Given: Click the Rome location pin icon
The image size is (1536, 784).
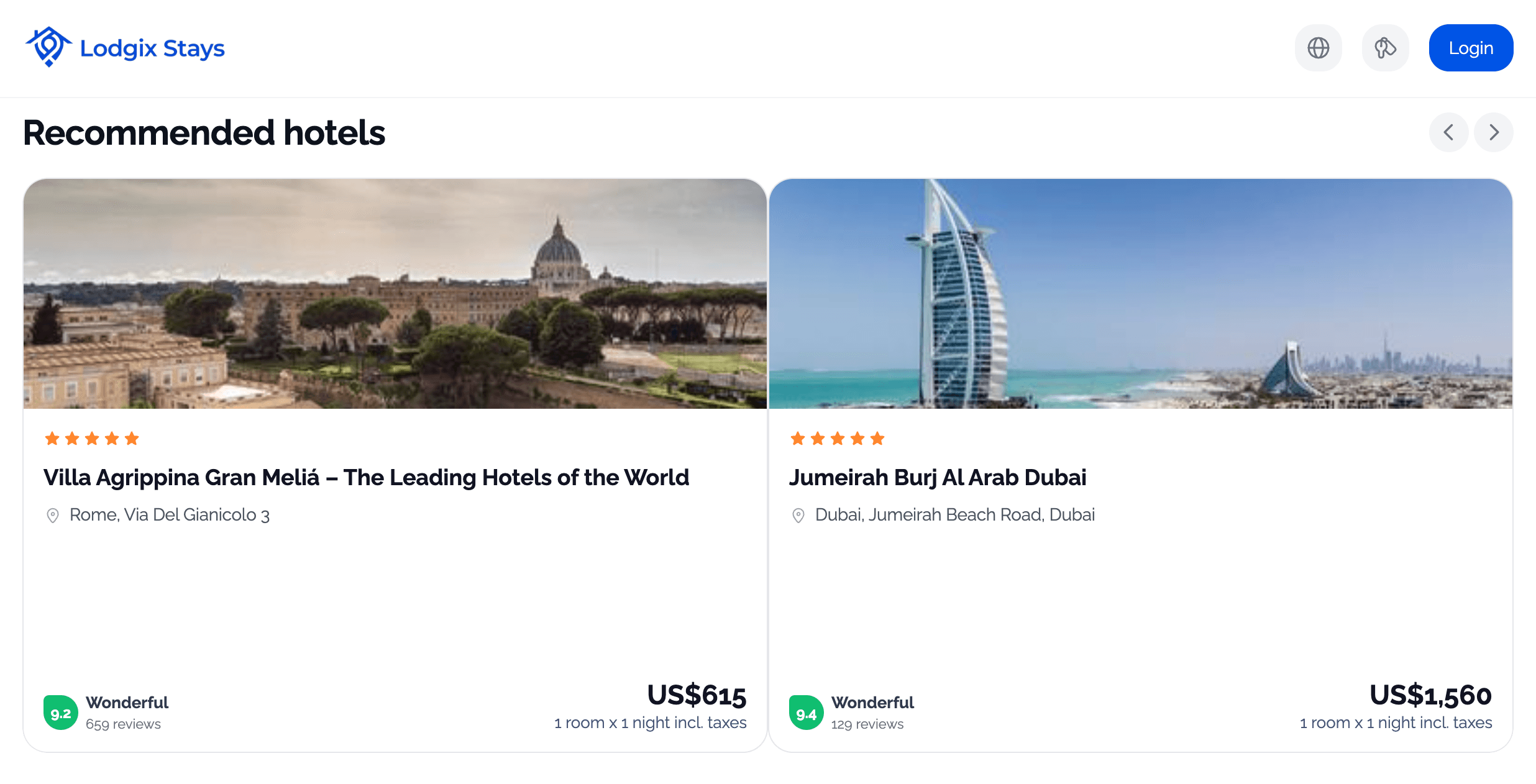Looking at the screenshot, I should tap(53, 516).
